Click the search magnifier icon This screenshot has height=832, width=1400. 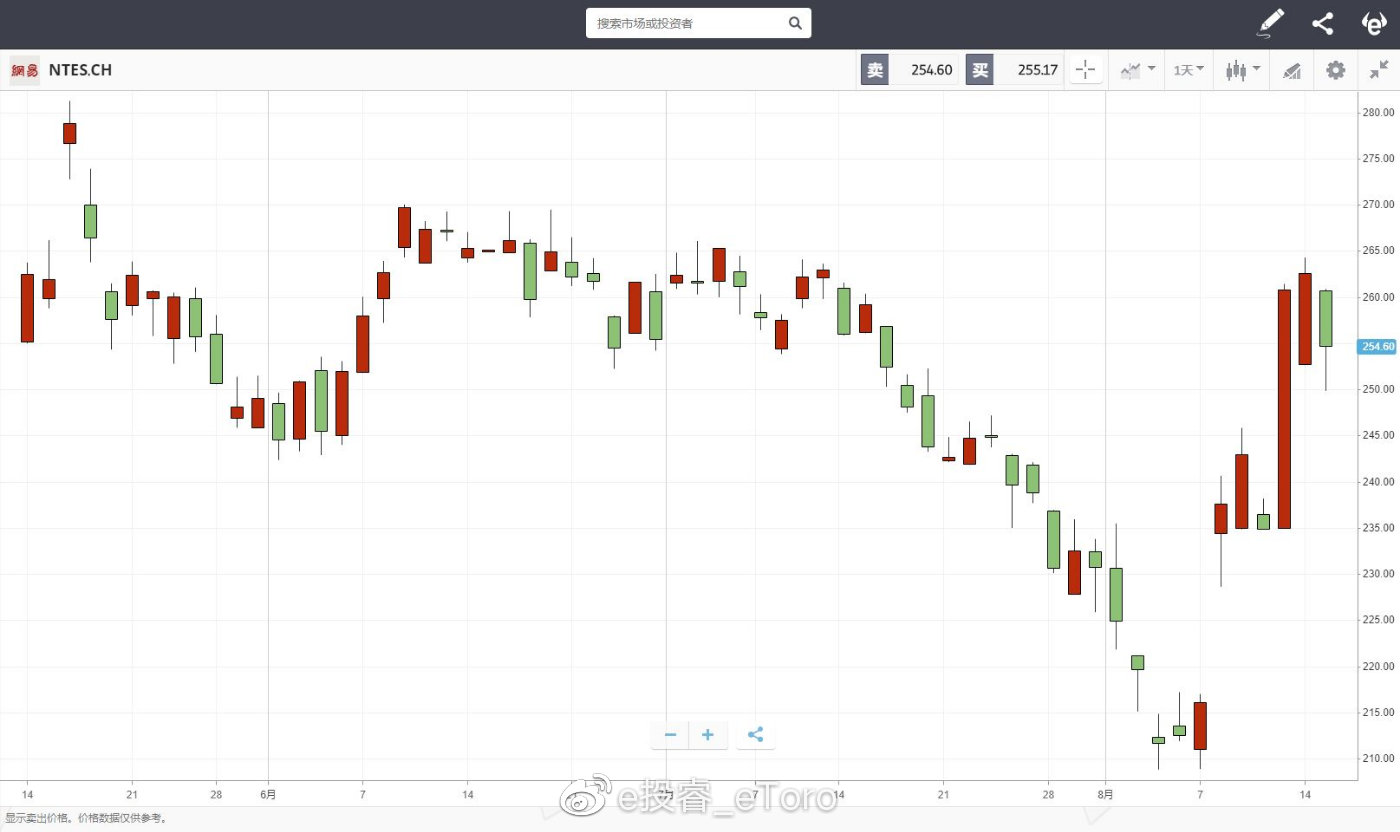795,23
